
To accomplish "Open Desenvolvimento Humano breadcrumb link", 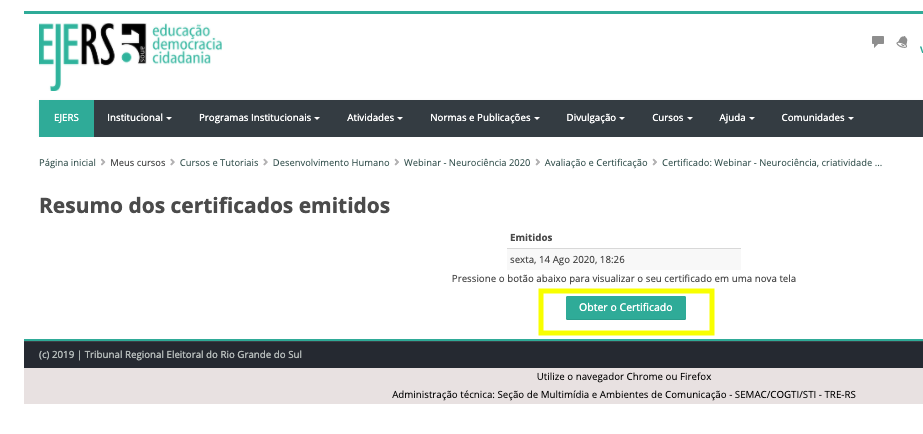I will click(329, 162).
